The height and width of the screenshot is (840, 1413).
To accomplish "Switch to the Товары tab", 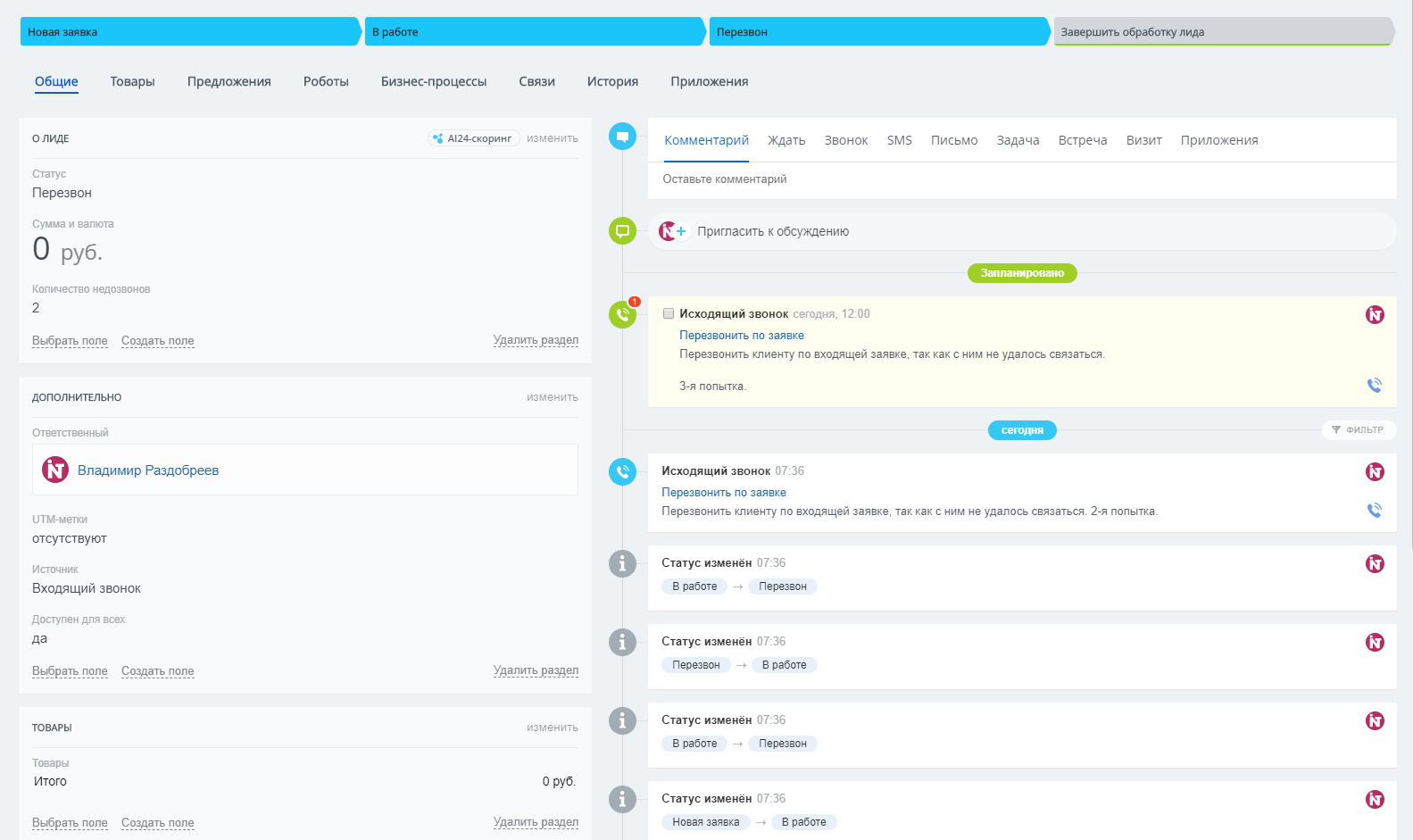I will (132, 81).
